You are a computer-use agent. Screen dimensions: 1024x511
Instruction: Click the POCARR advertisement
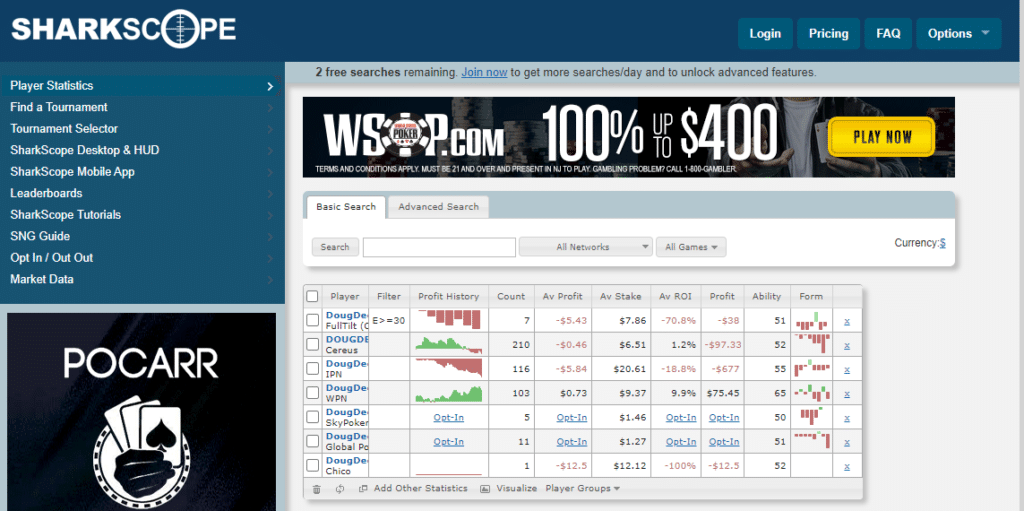click(142, 412)
